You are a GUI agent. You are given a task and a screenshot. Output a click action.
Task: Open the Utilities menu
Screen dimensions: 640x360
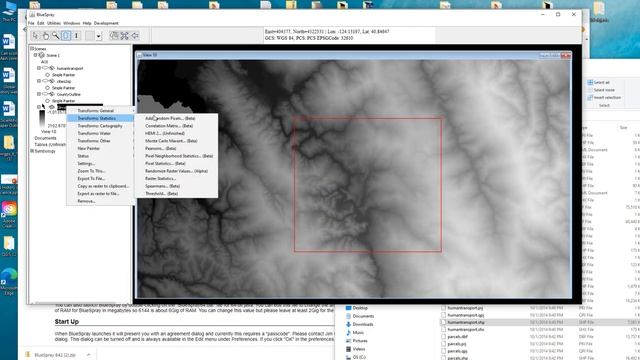tap(54, 23)
